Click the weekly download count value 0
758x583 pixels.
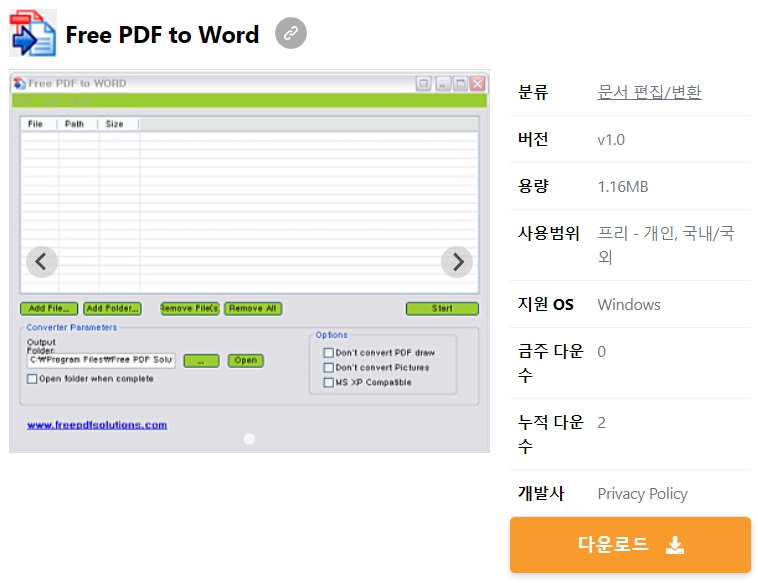coord(601,352)
